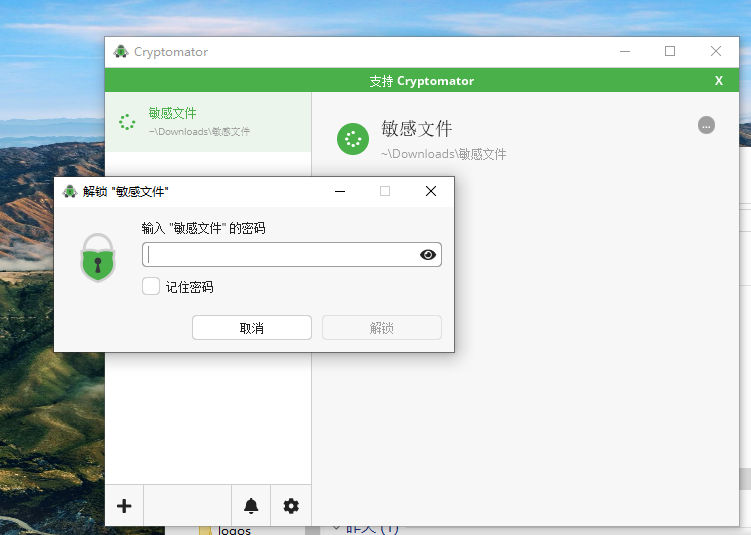Image resolution: width=751 pixels, height=535 pixels.
Task: Click the loading spinner beside sidebar vault
Action: point(127,122)
